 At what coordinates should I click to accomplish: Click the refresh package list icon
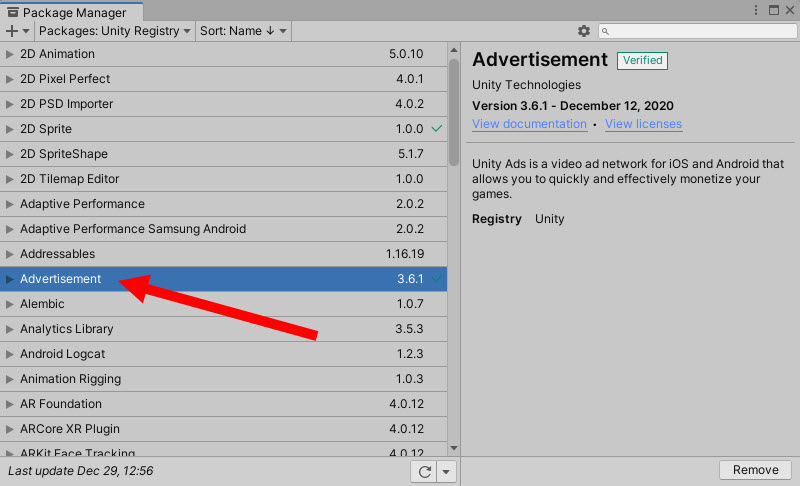[424, 472]
